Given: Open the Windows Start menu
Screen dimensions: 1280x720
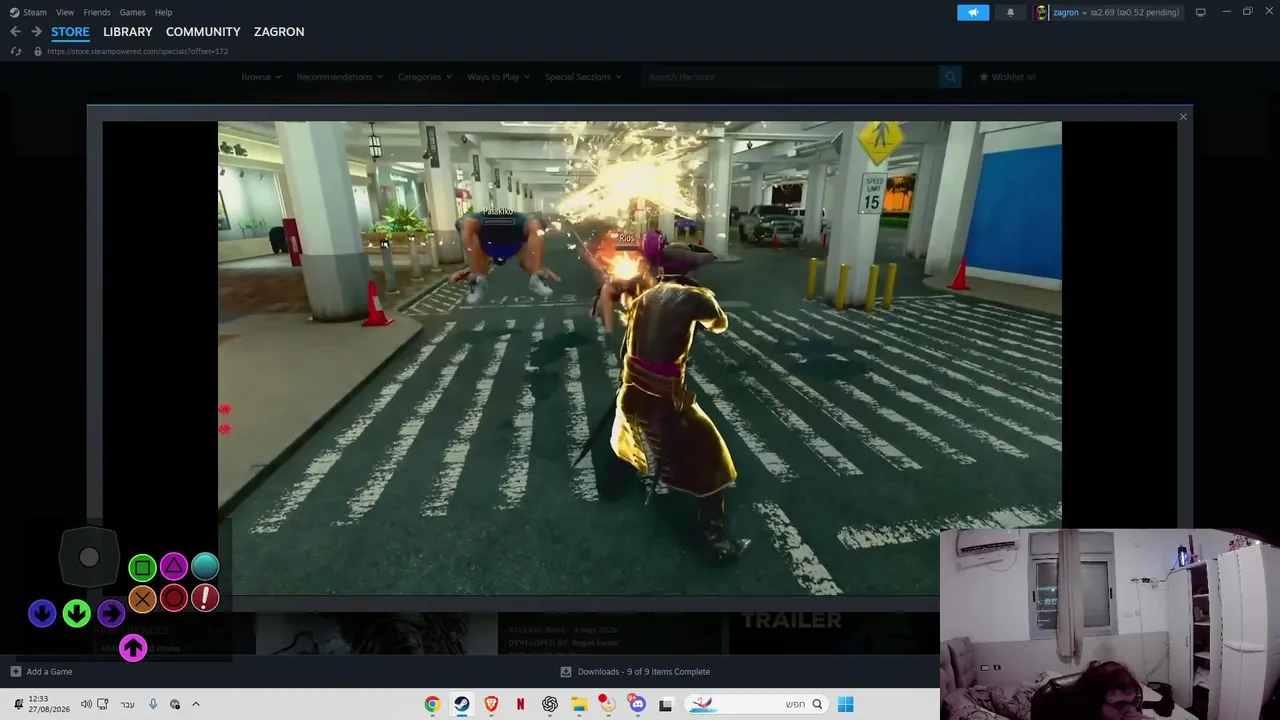Looking at the screenshot, I should (x=845, y=704).
